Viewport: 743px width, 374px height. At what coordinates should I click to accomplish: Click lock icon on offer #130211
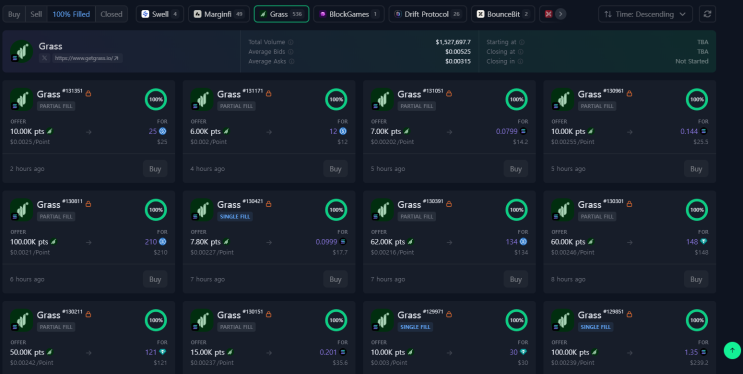[x=88, y=314]
